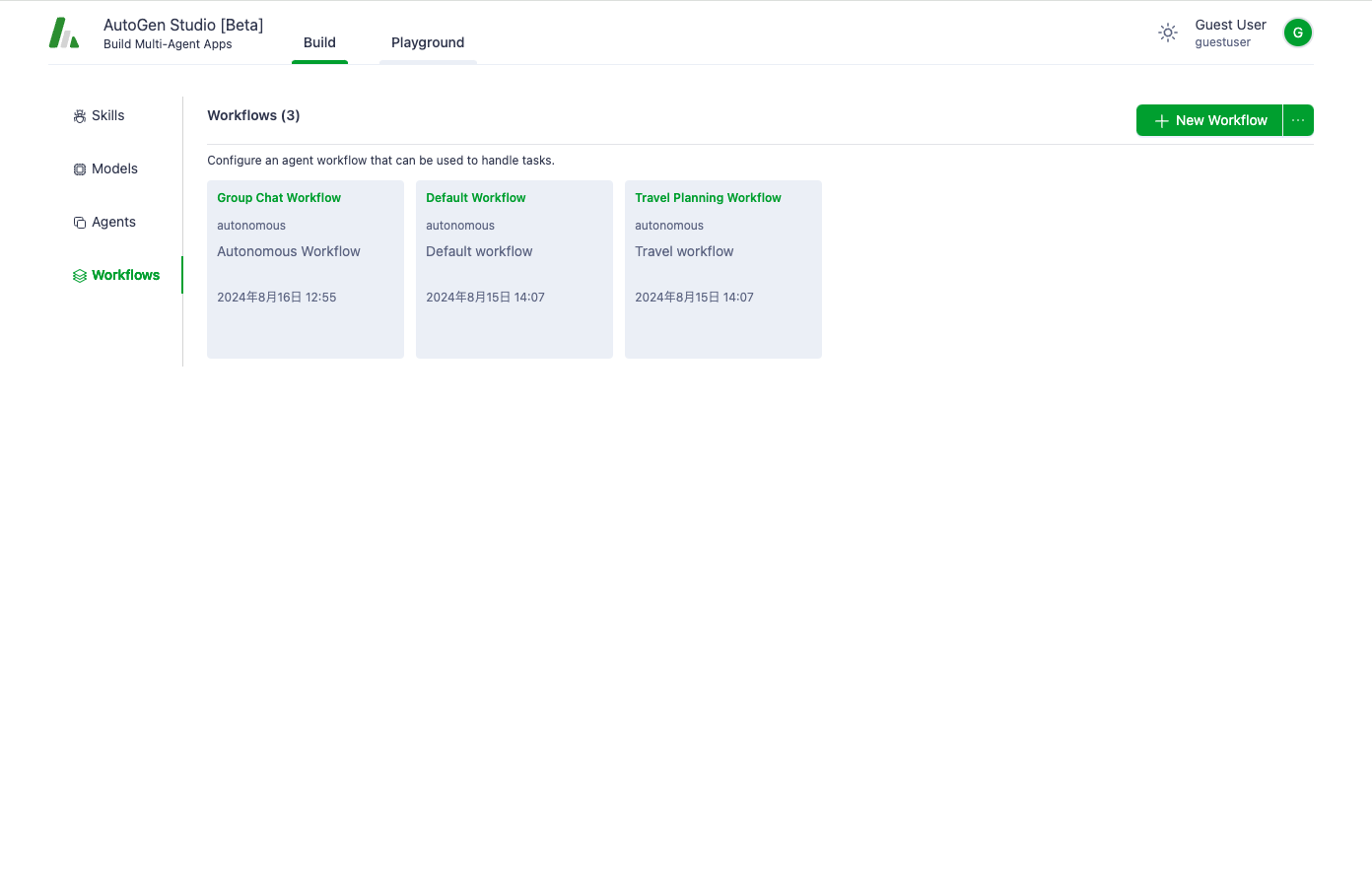Image resolution: width=1372 pixels, height=872 pixels.
Task: Click autonomous type label on Group Chat card
Action: (251, 226)
